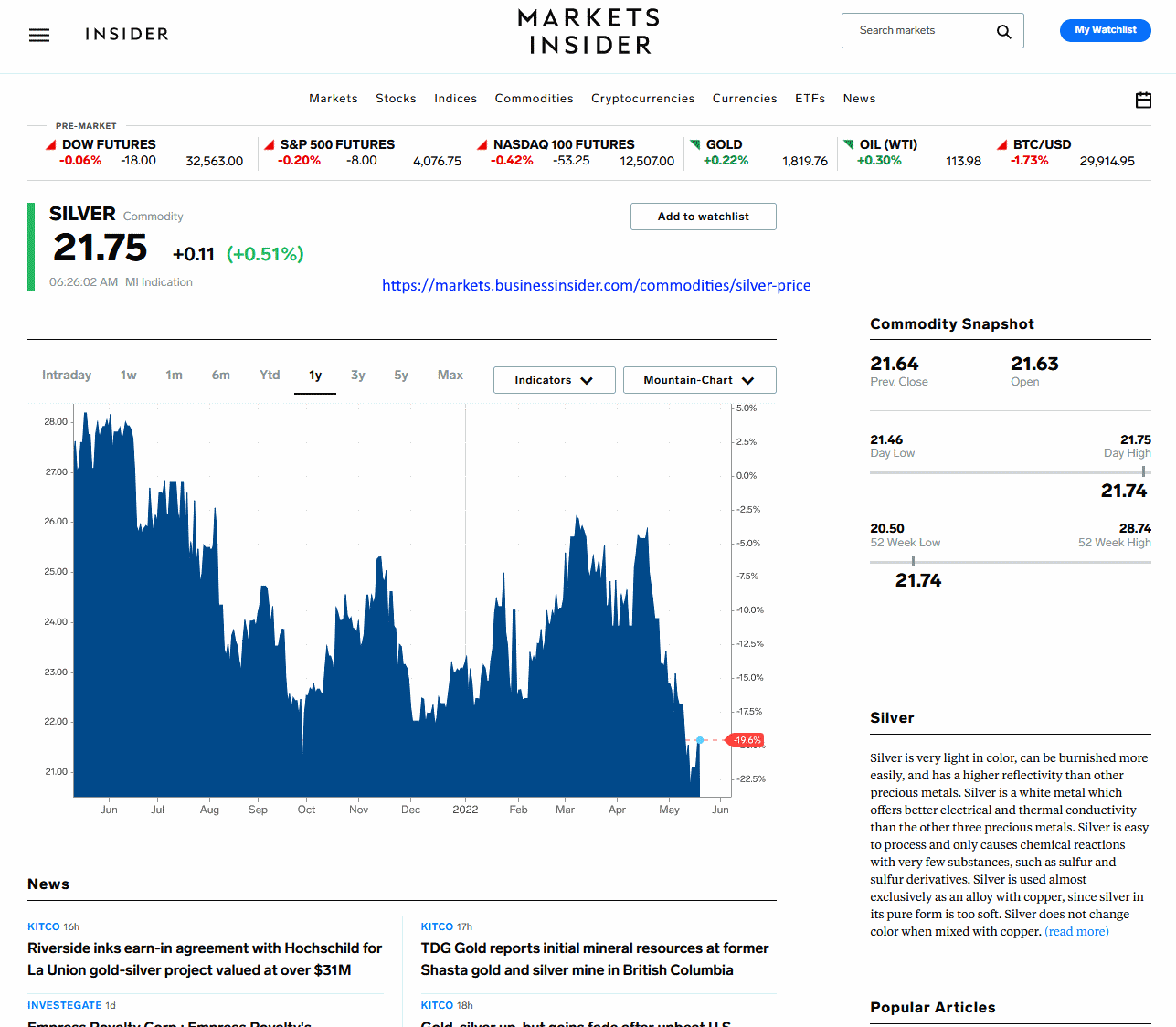The height and width of the screenshot is (1027, 1176).
Task: Click the Markets Insider logo
Action: click(588, 32)
